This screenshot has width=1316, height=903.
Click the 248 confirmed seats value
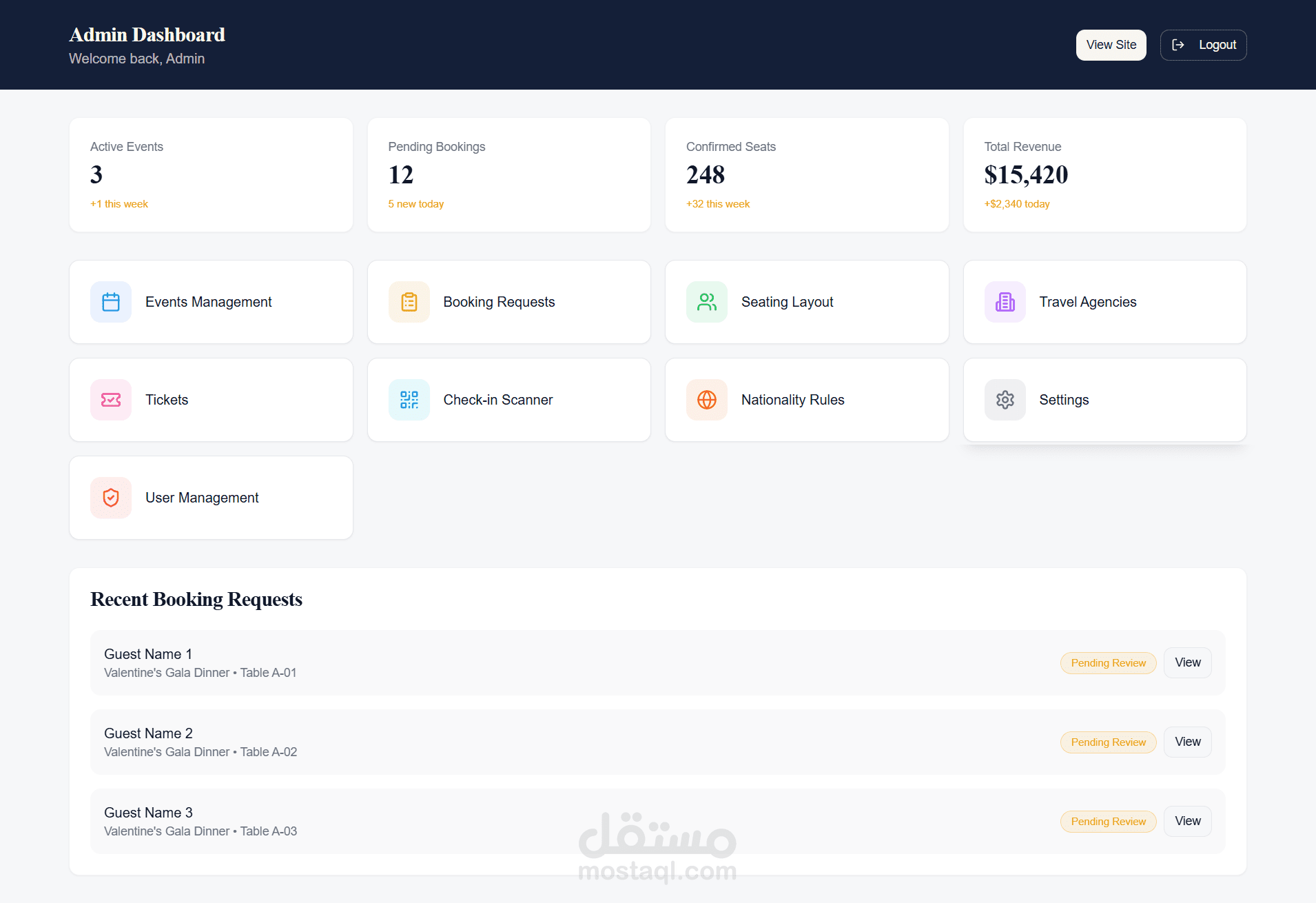(x=706, y=175)
